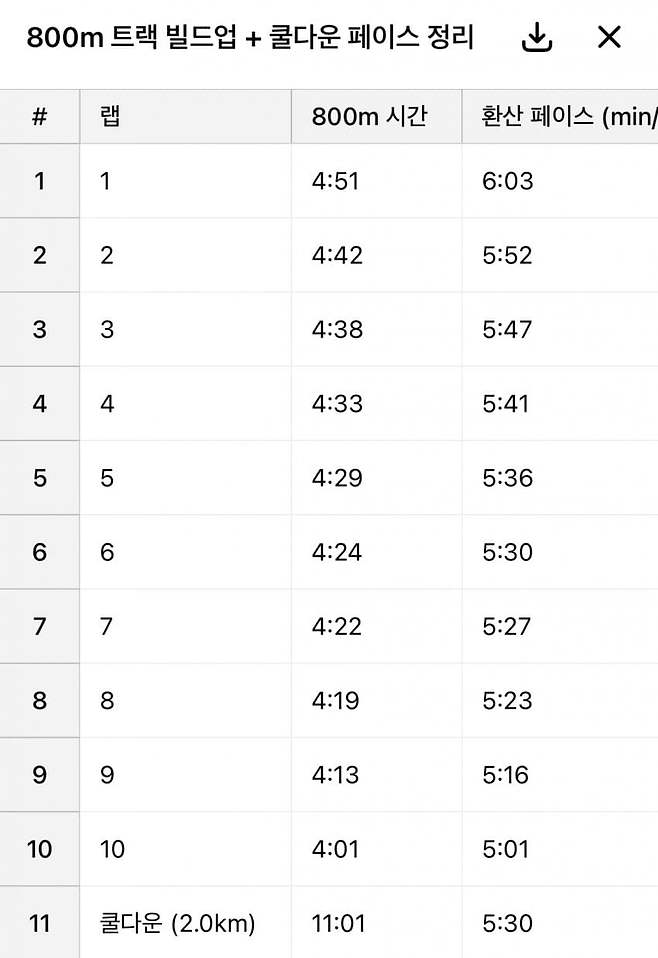658x958 pixels.
Task: Click the download icon in header
Action: (x=537, y=38)
